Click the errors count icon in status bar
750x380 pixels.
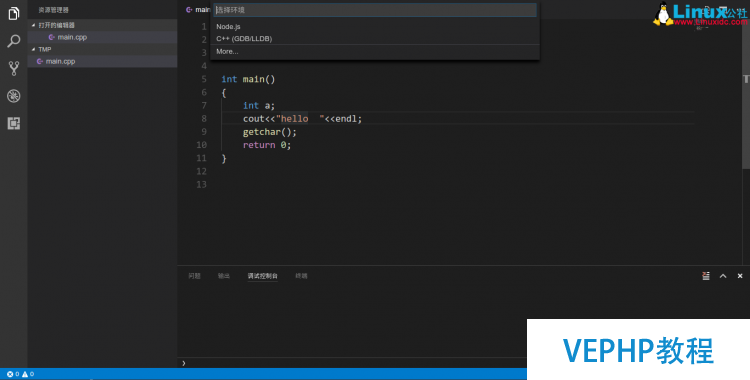point(13,374)
